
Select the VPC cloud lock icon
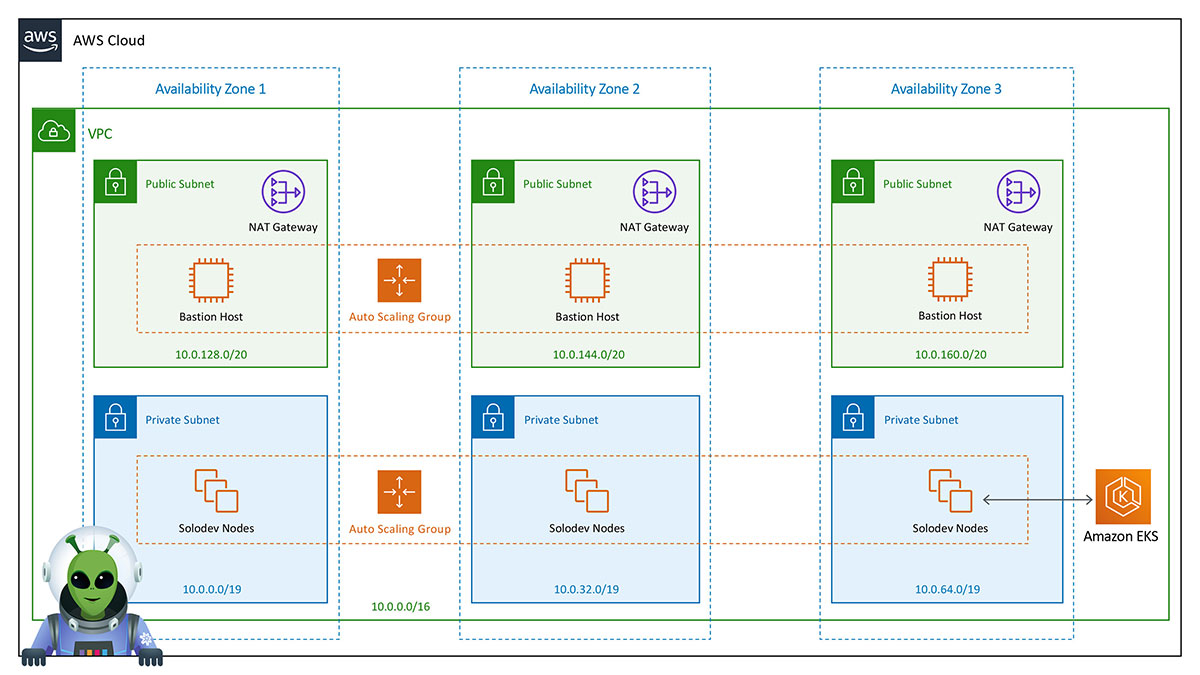pos(53,131)
